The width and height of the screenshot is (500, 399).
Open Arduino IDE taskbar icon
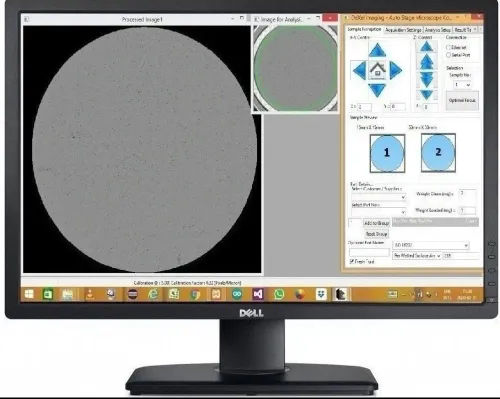[237, 294]
